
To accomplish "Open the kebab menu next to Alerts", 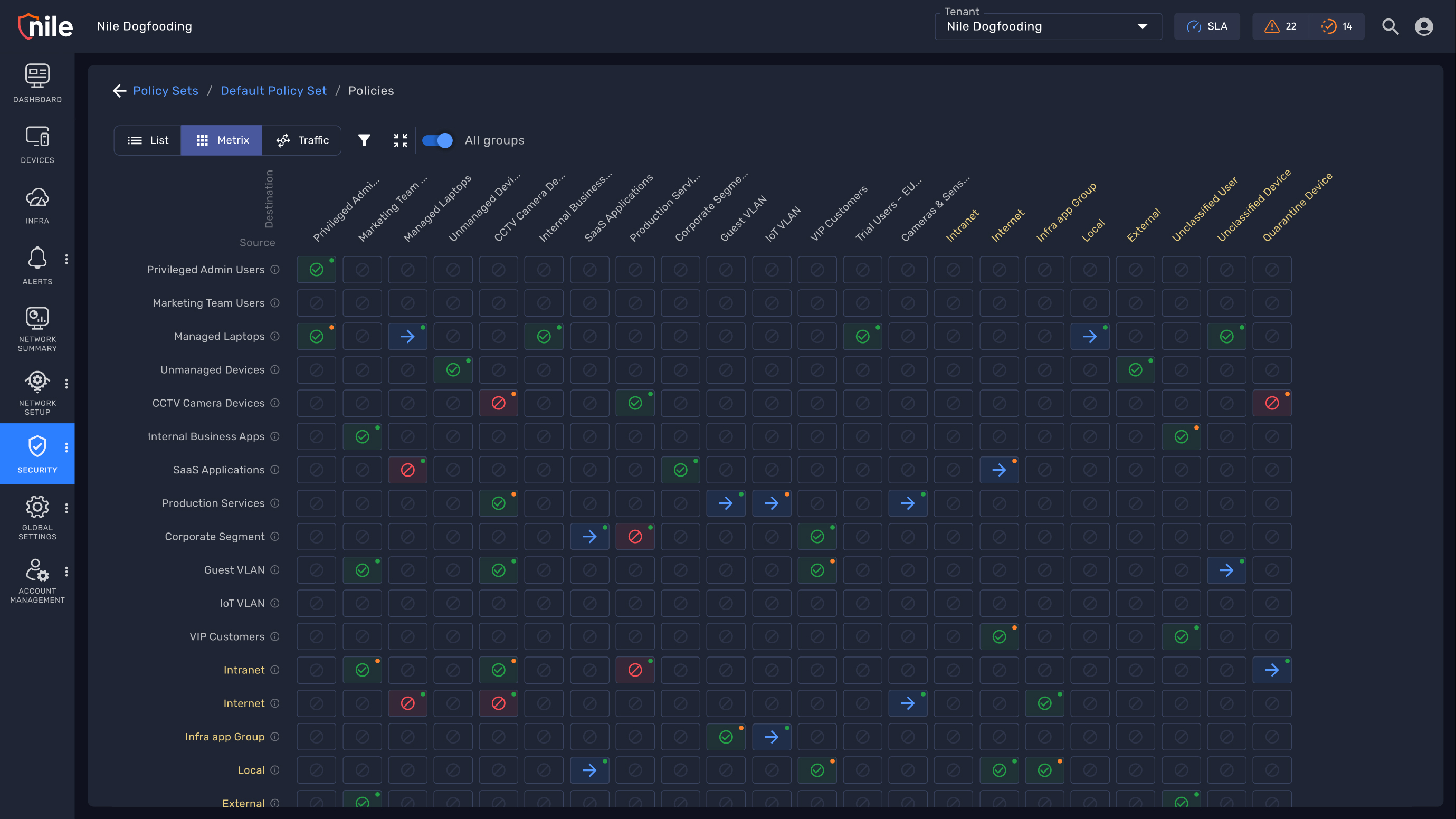I will (66, 259).
